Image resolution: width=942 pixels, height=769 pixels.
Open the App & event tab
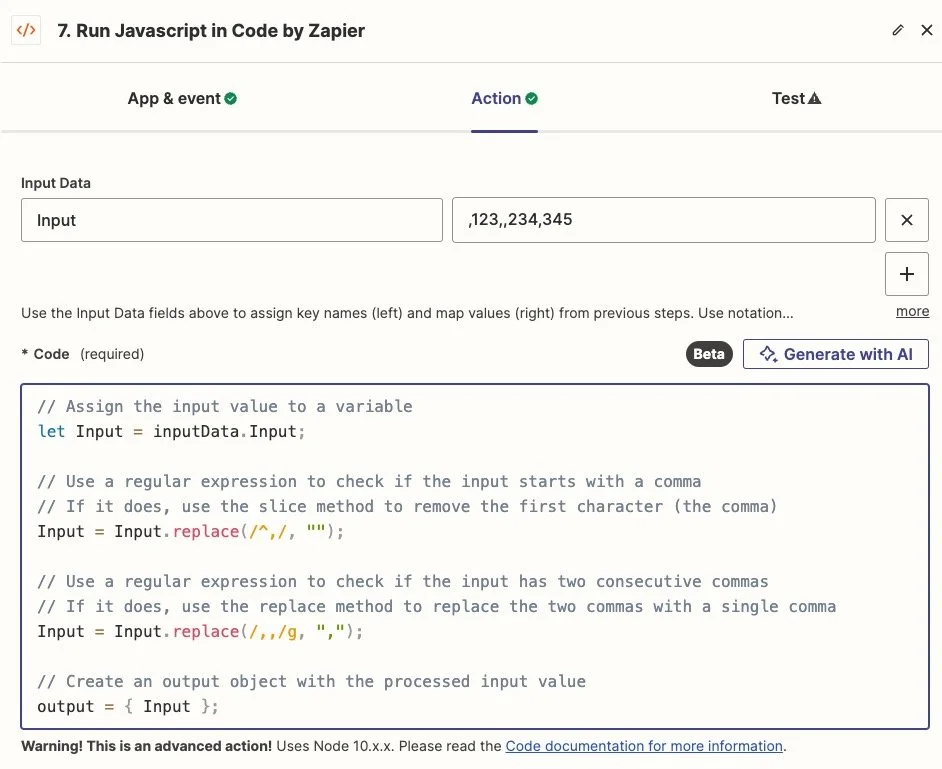182,99
